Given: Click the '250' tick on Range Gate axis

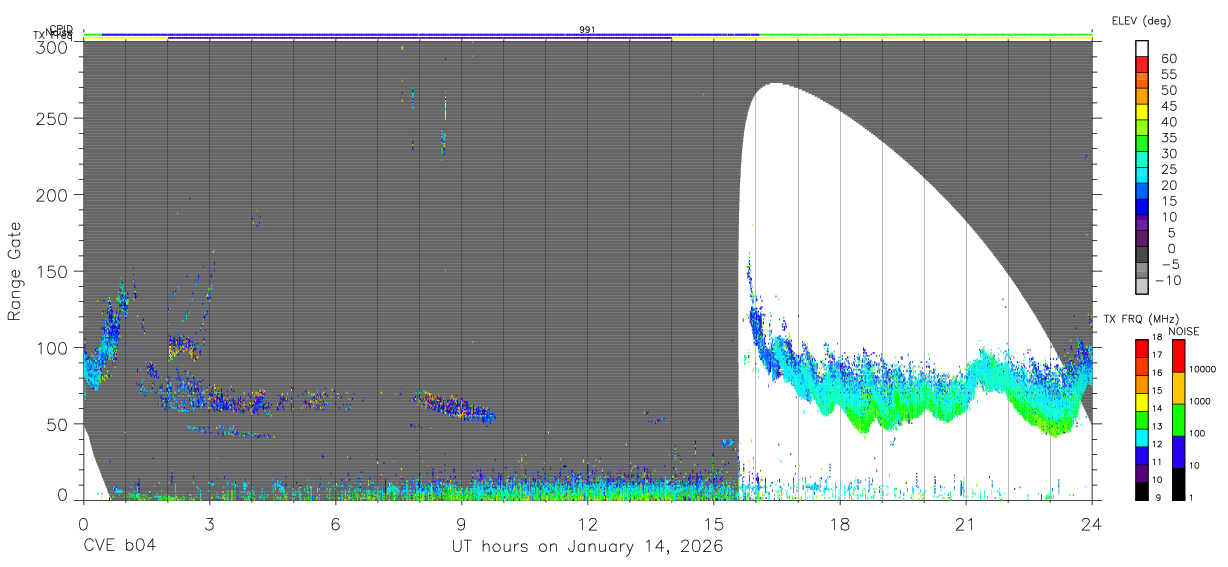Looking at the screenshot, I should click(52, 118).
